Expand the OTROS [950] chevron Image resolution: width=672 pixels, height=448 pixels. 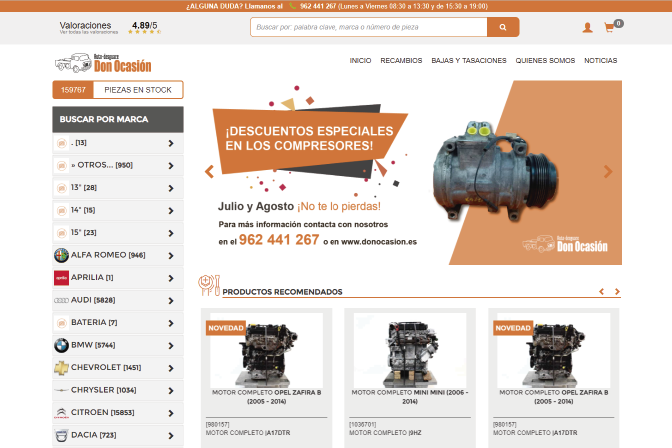coord(171,165)
